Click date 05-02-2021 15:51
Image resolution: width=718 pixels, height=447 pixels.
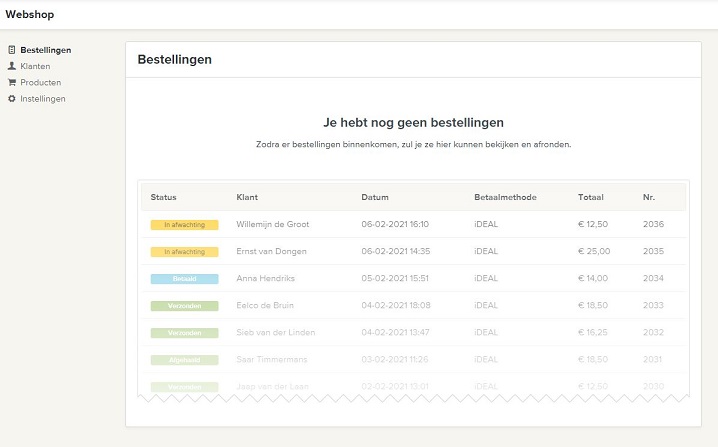click(x=395, y=278)
